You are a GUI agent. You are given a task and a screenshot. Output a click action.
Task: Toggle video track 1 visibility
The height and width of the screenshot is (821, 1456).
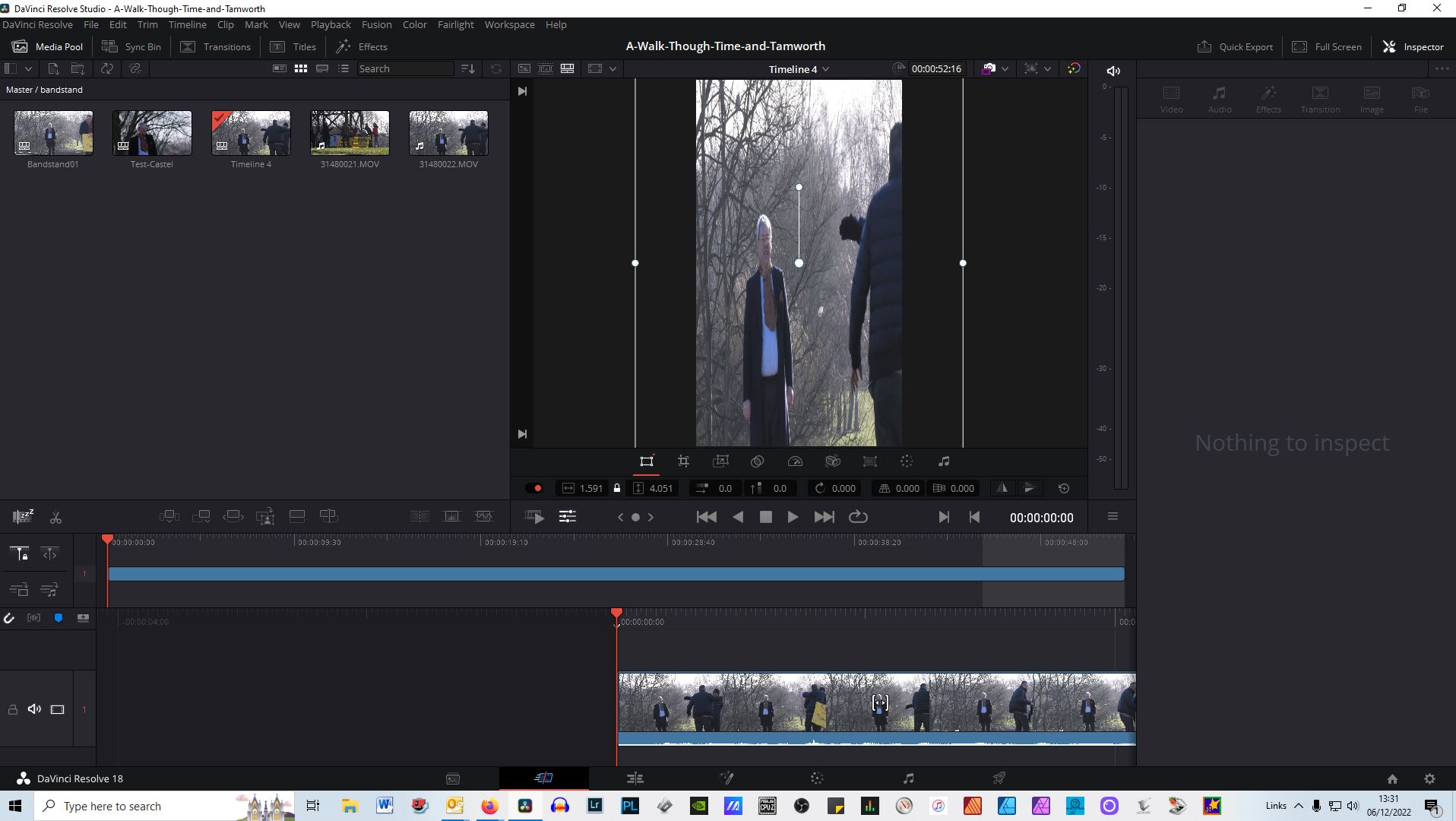click(x=57, y=709)
